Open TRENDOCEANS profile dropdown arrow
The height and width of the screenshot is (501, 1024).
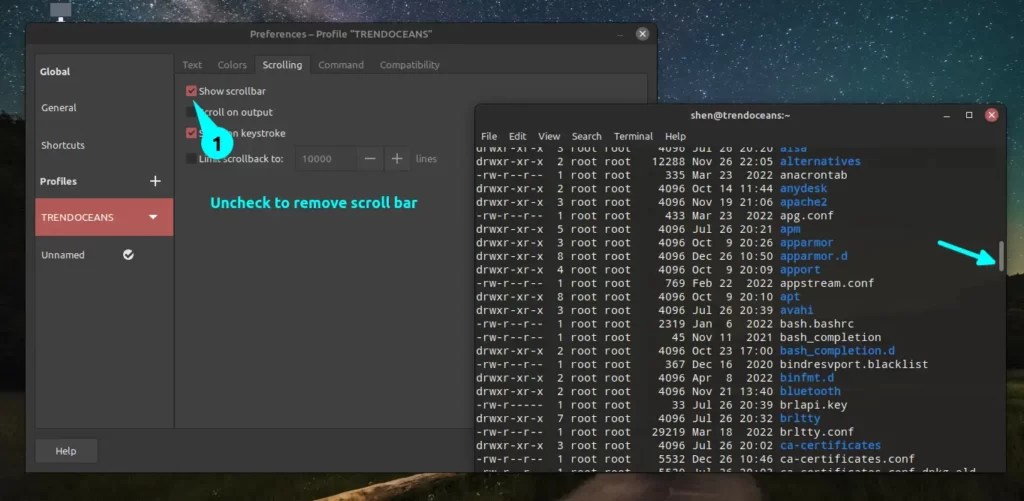click(153, 217)
